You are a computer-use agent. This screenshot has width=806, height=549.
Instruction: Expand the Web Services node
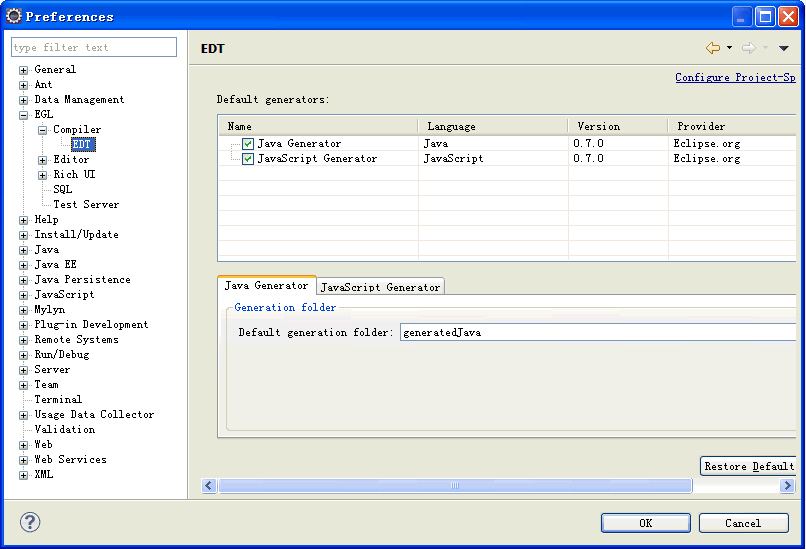click(x=23, y=460)
